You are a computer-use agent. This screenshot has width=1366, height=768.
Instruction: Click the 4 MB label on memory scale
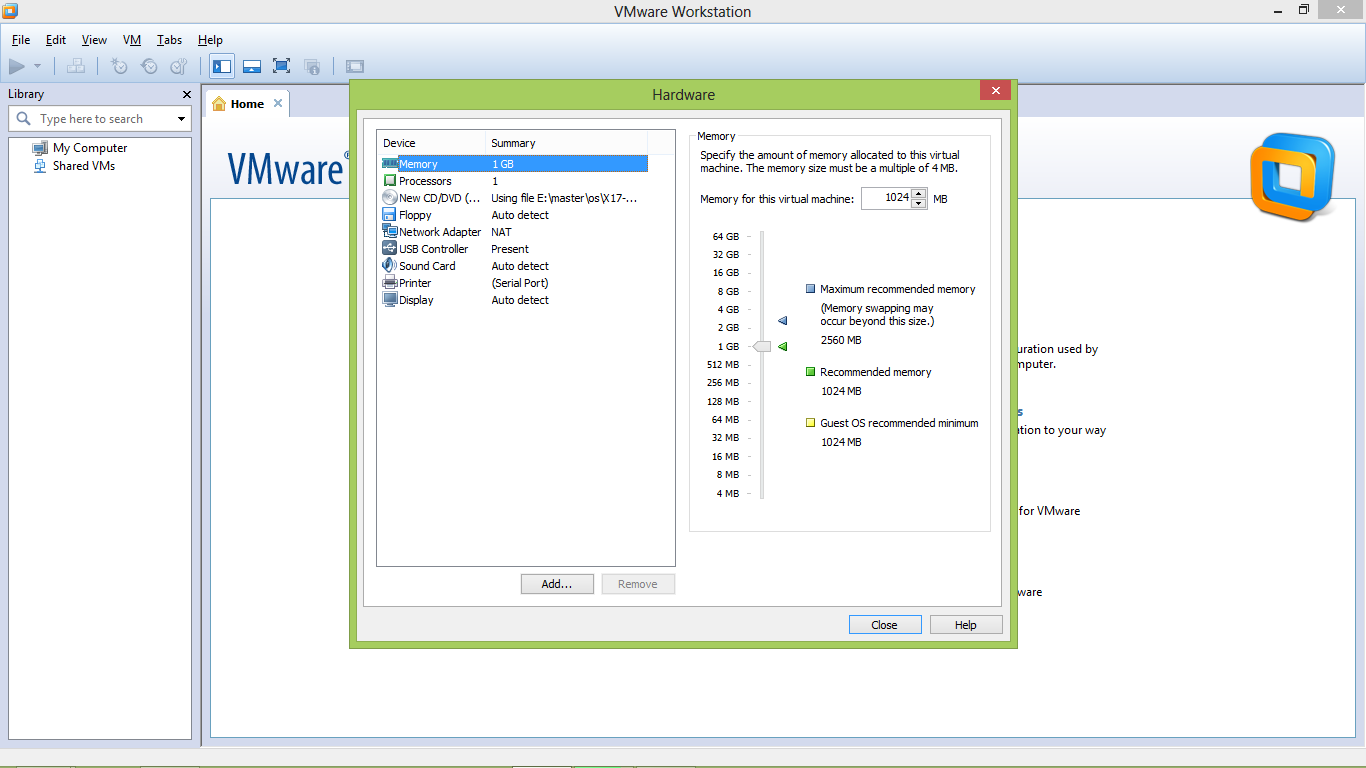(728, 494)
